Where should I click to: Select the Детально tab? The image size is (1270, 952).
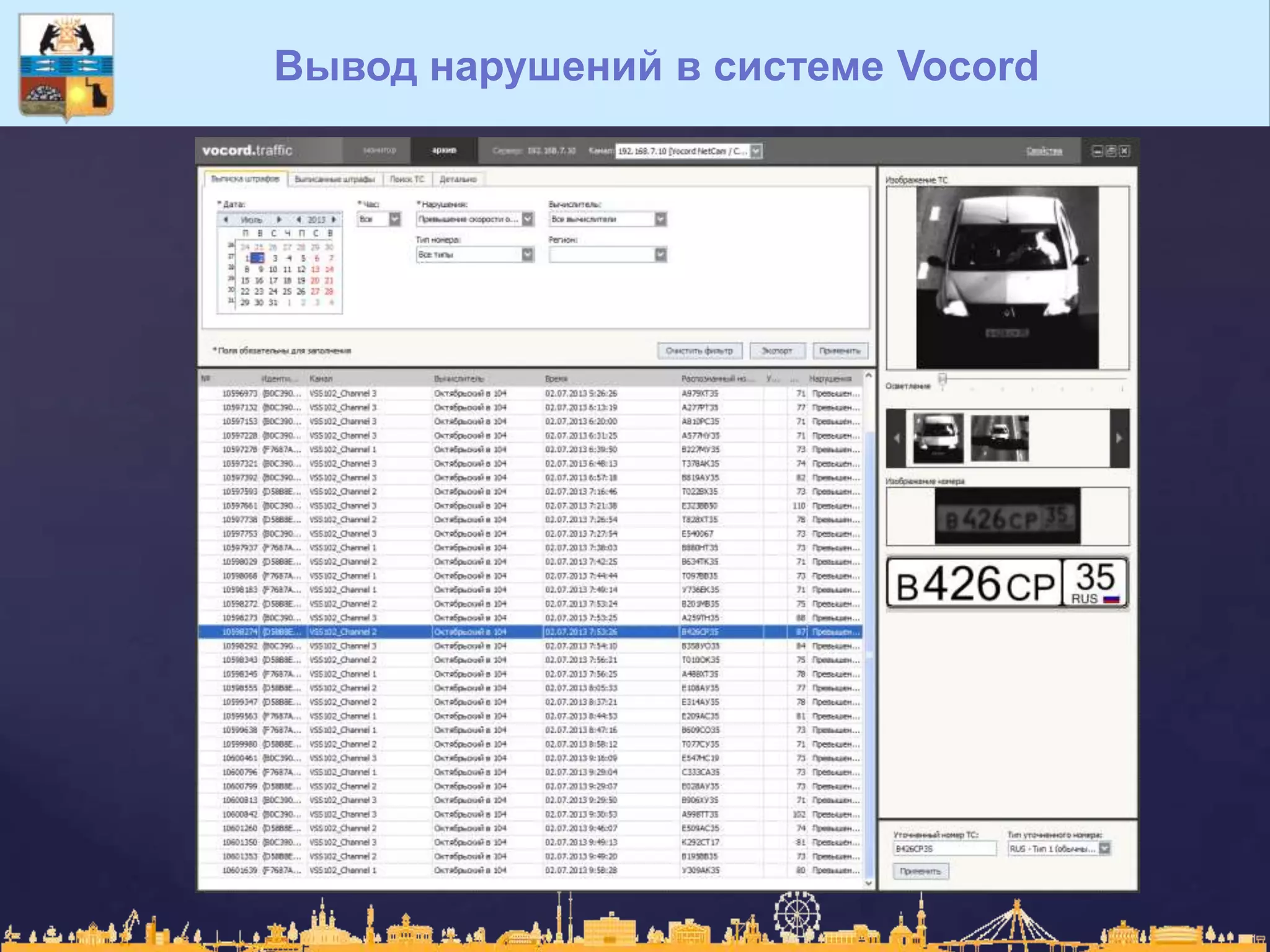tap(458, 179)
